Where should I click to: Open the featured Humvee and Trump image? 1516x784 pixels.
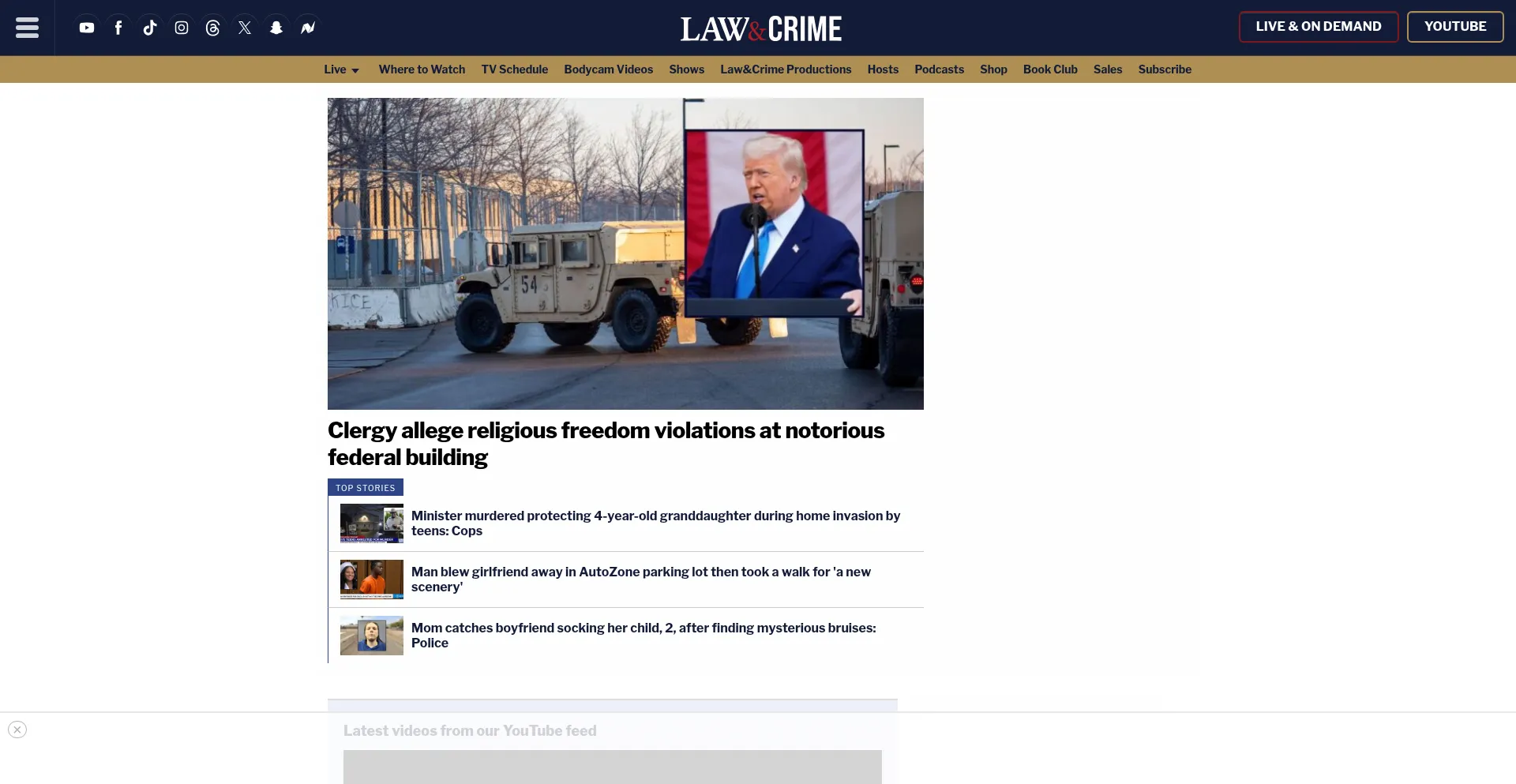point(625,253)
